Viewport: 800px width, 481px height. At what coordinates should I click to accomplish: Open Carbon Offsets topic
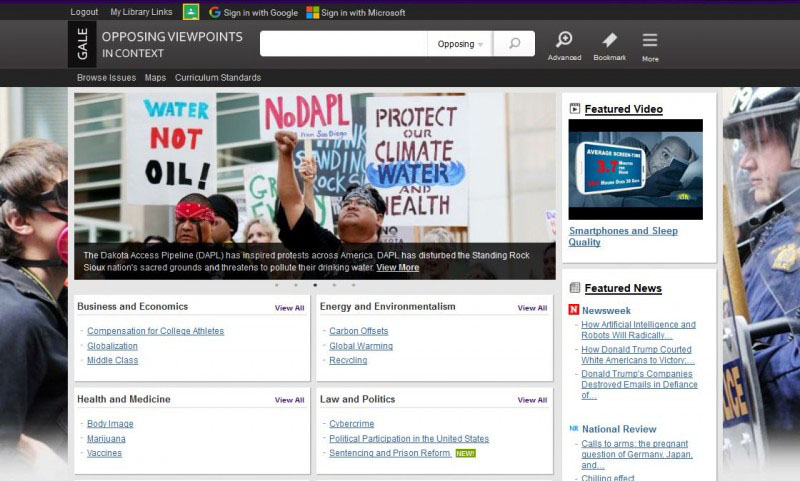tap(359, 331)
